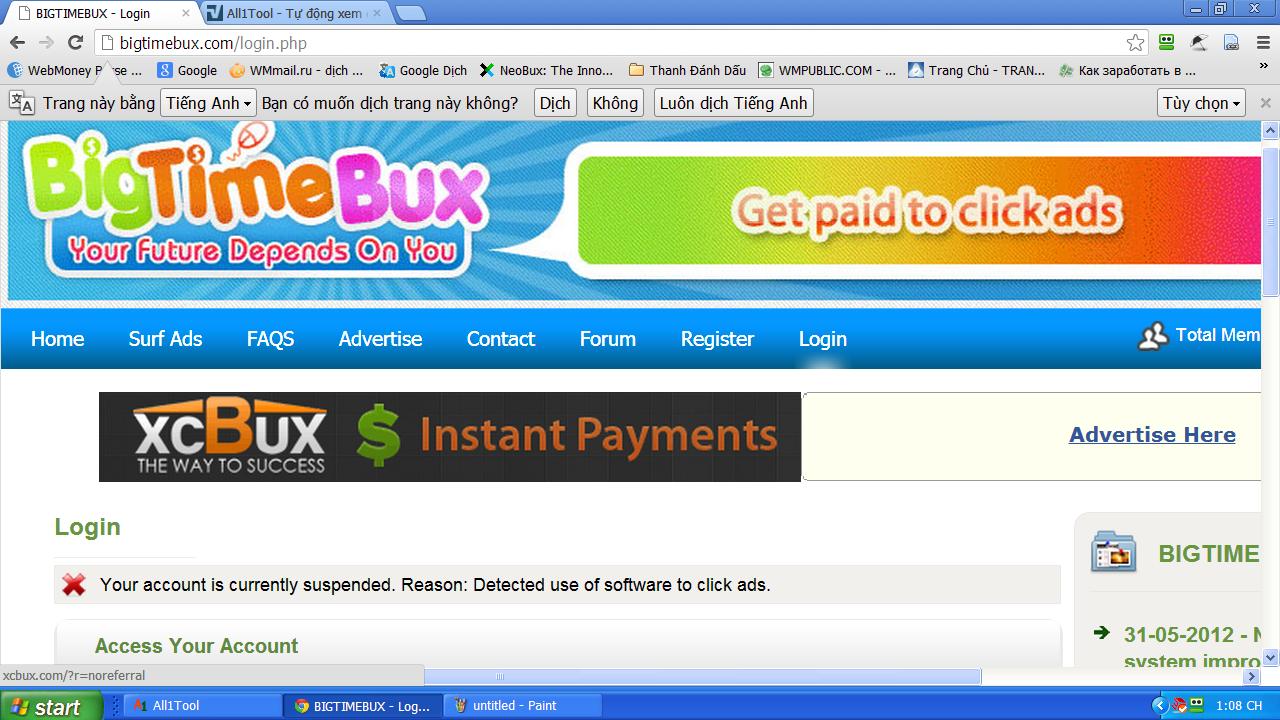
Task: Click the green extension icon in toolbar
Action: 1166,42
